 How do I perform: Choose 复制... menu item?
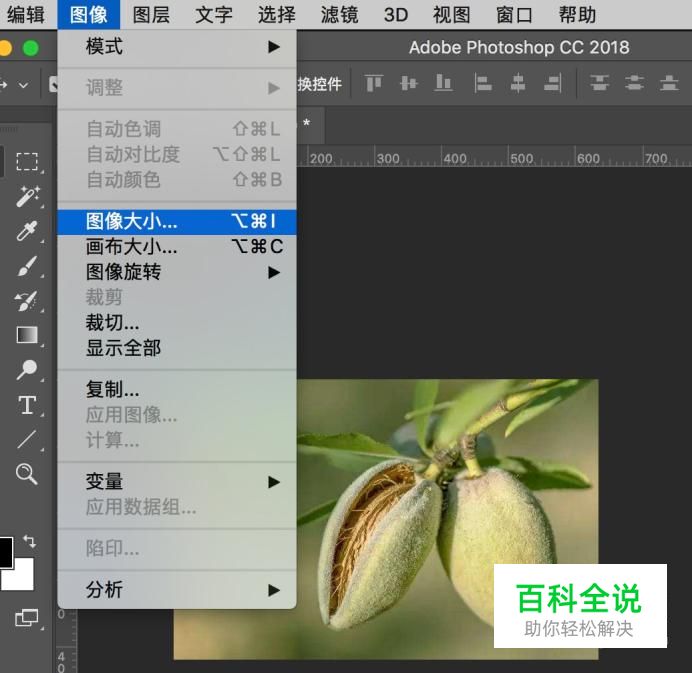[x=177, y=390]
